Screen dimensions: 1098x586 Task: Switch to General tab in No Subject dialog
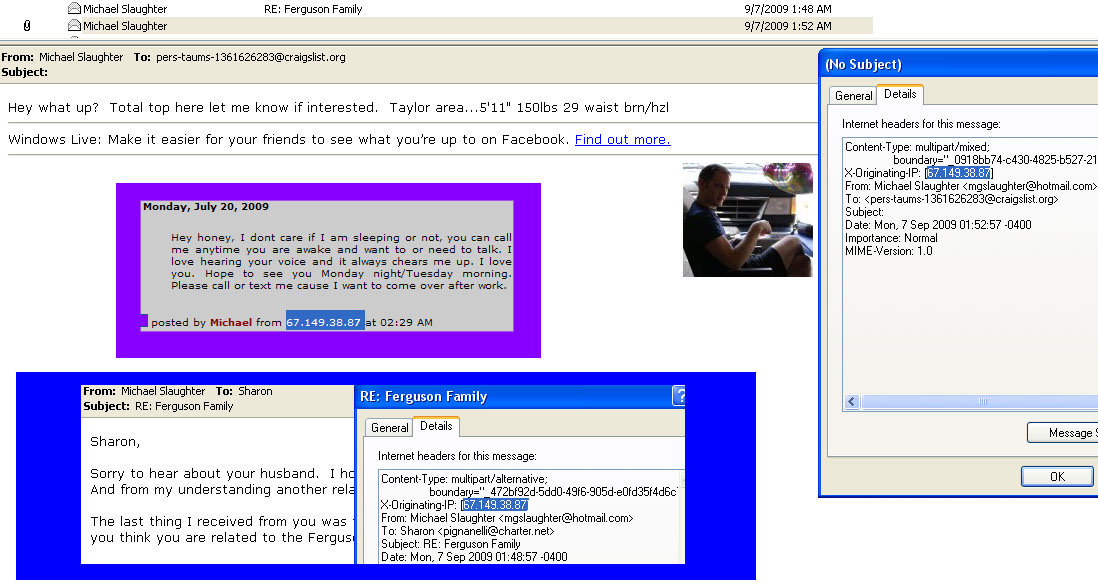click(x=853, y=95)
